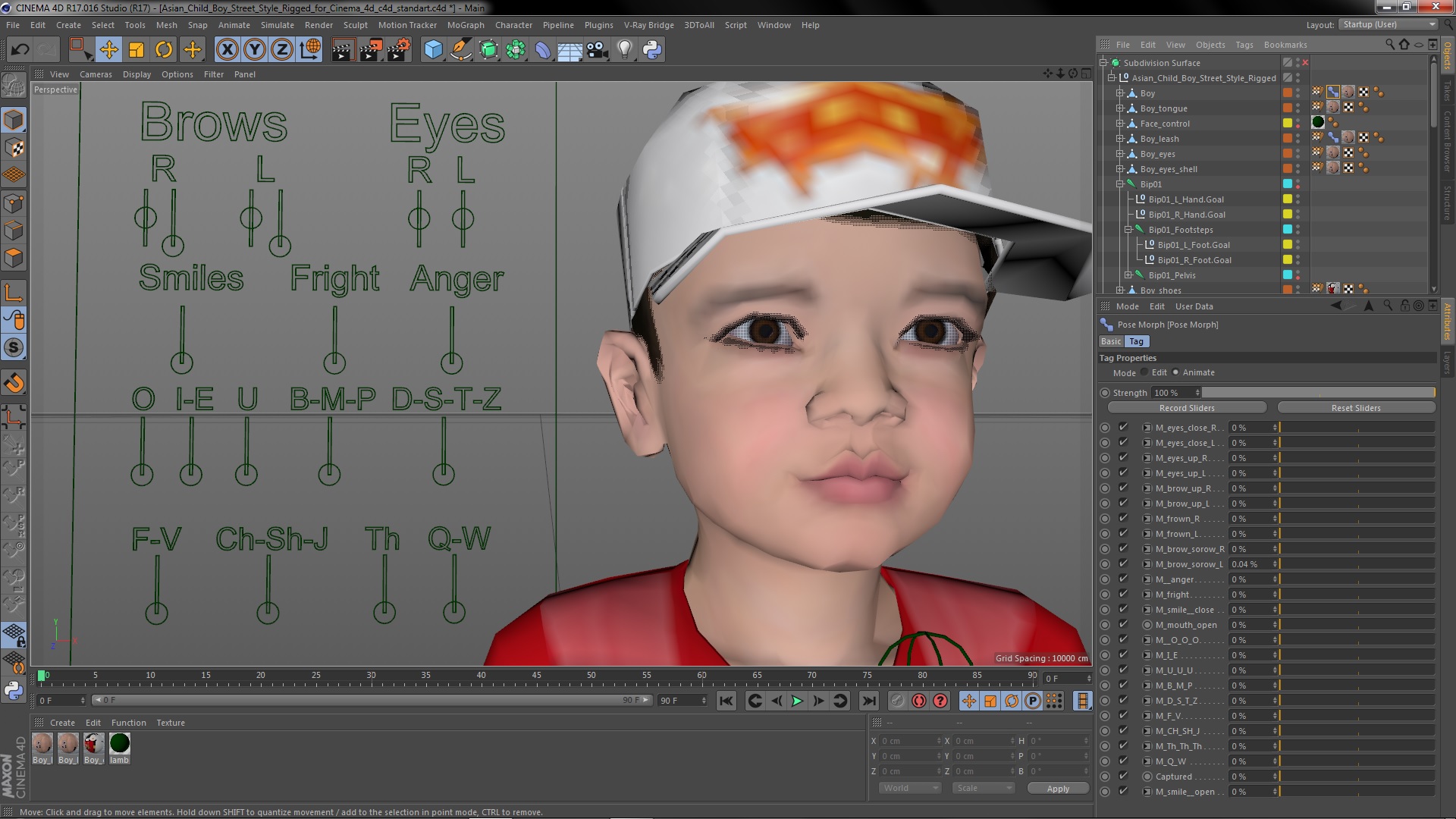Open the timeline layout film icon
The image size is (1456, 819).
[1083, 701]
